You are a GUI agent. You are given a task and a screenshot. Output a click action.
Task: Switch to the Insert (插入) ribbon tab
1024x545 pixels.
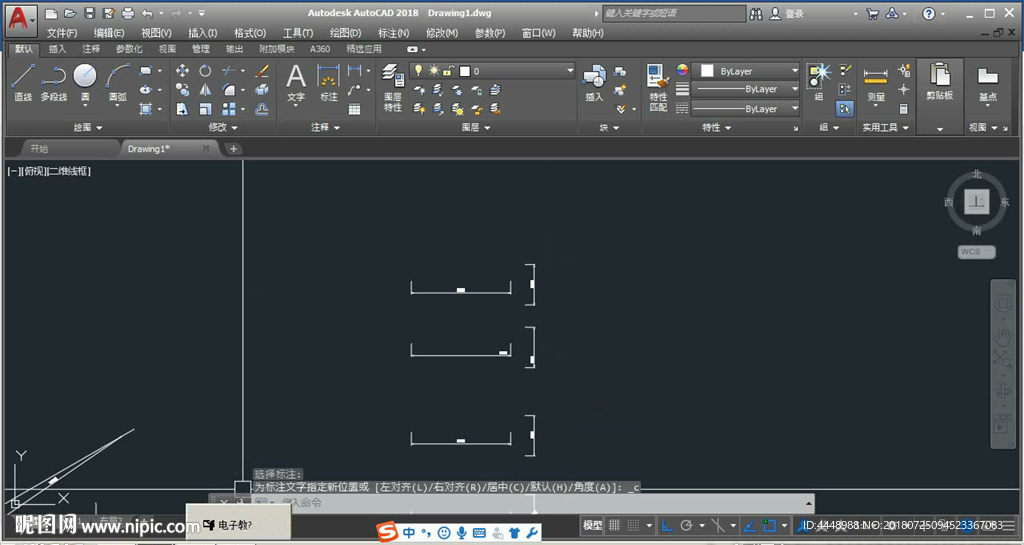coord(57,49)
